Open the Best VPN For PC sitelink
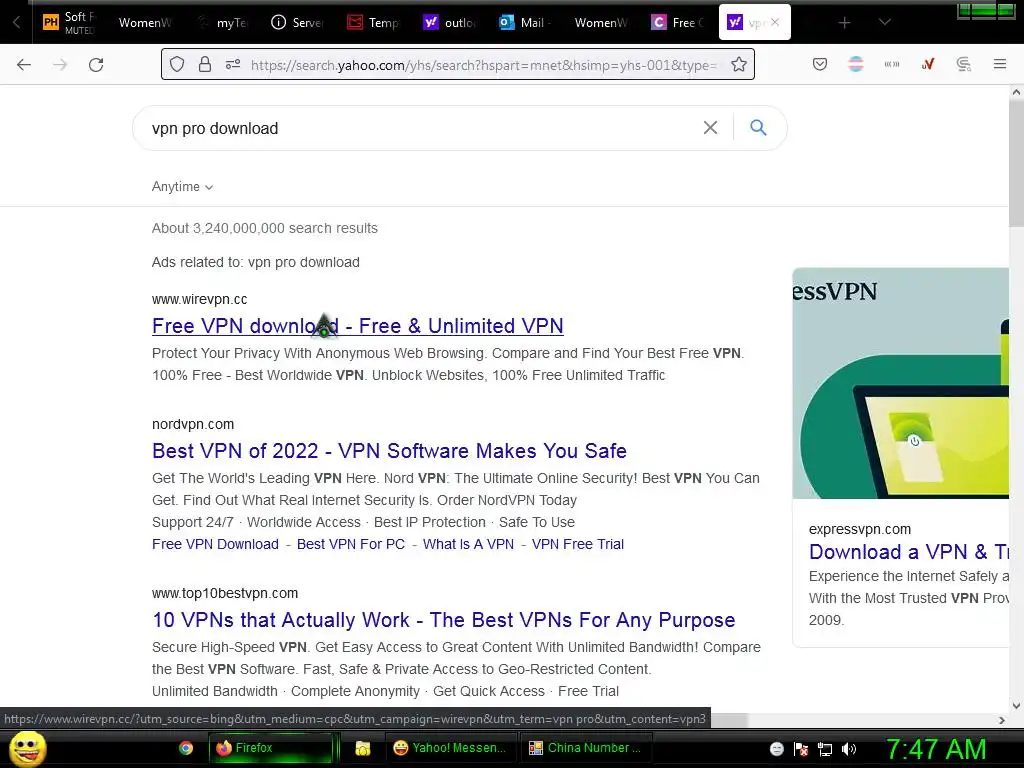 [x=351, y=544]
